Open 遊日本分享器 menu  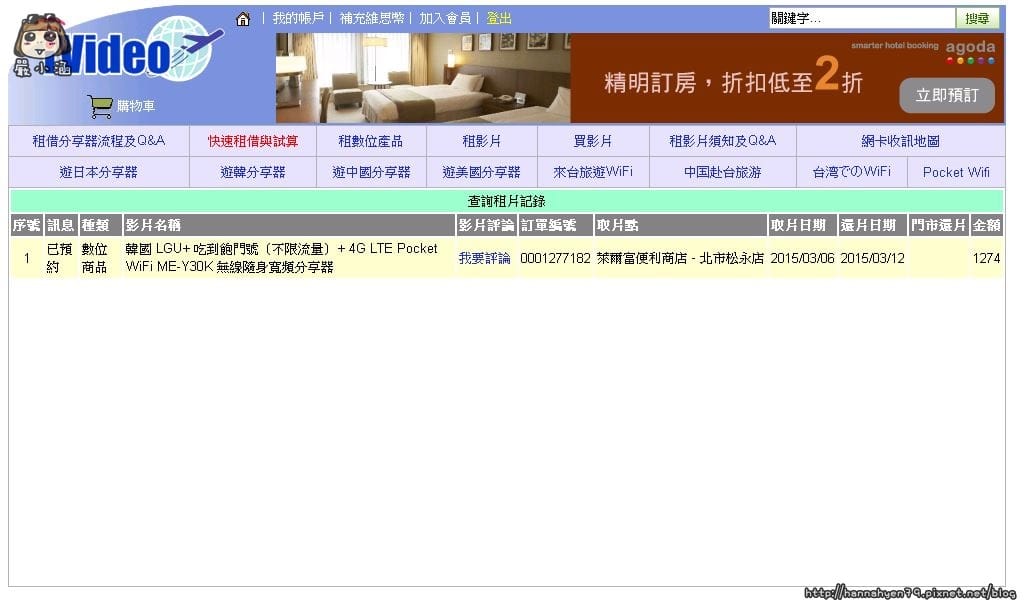point(99,172)
